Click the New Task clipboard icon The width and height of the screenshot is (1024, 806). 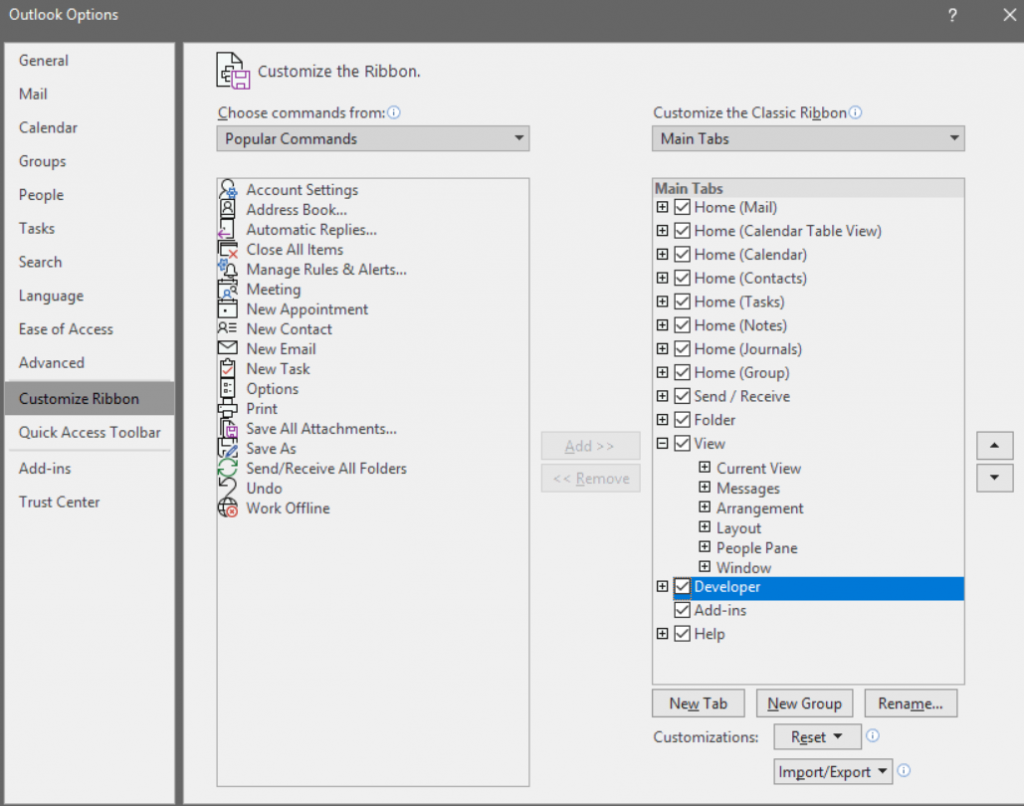(227, 368)
